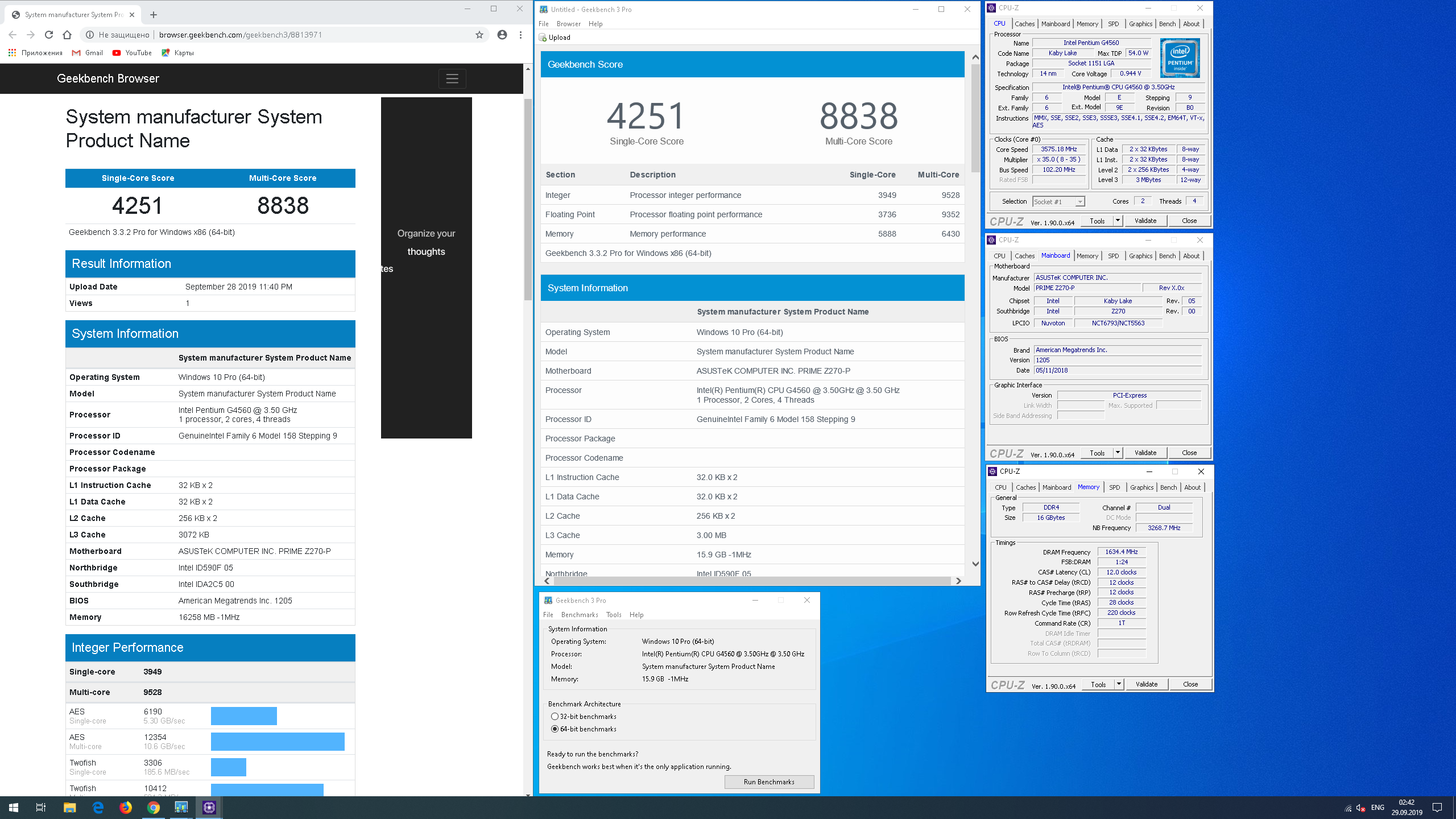Click Geekbench horizontal scroll left arrow
The image size is (1456, 819).
(x=547, y=581)
